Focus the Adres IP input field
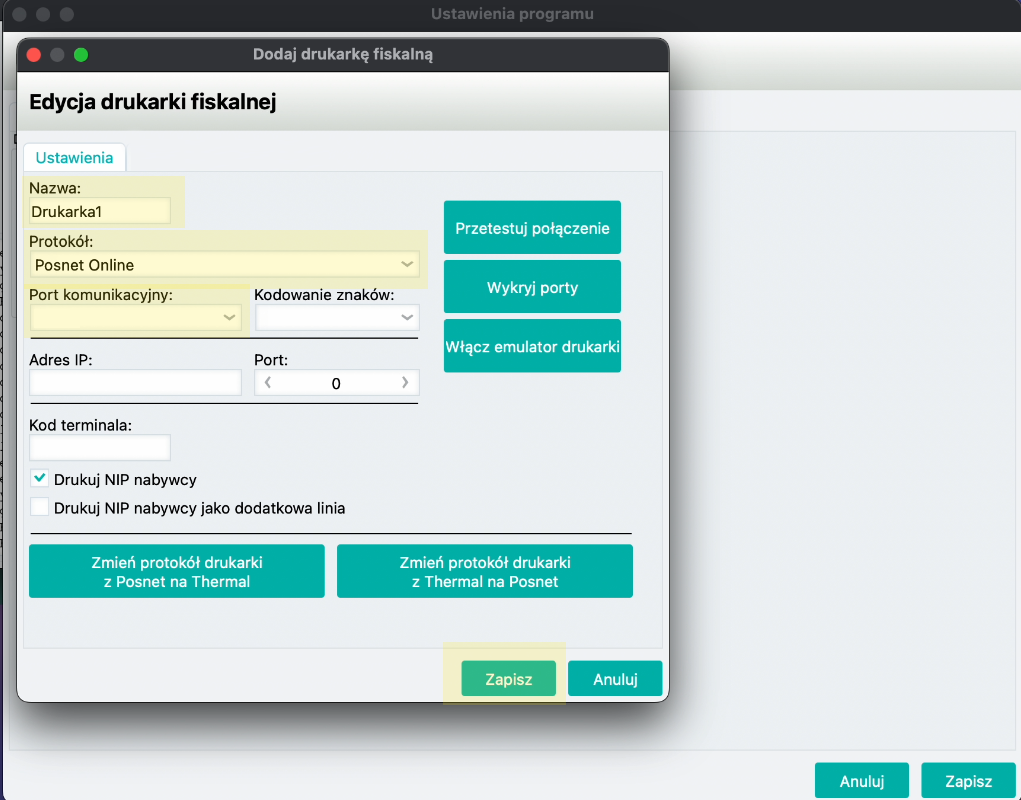Image resolution: width=1021 pixels, height=800 pixels. coord(135,383)
